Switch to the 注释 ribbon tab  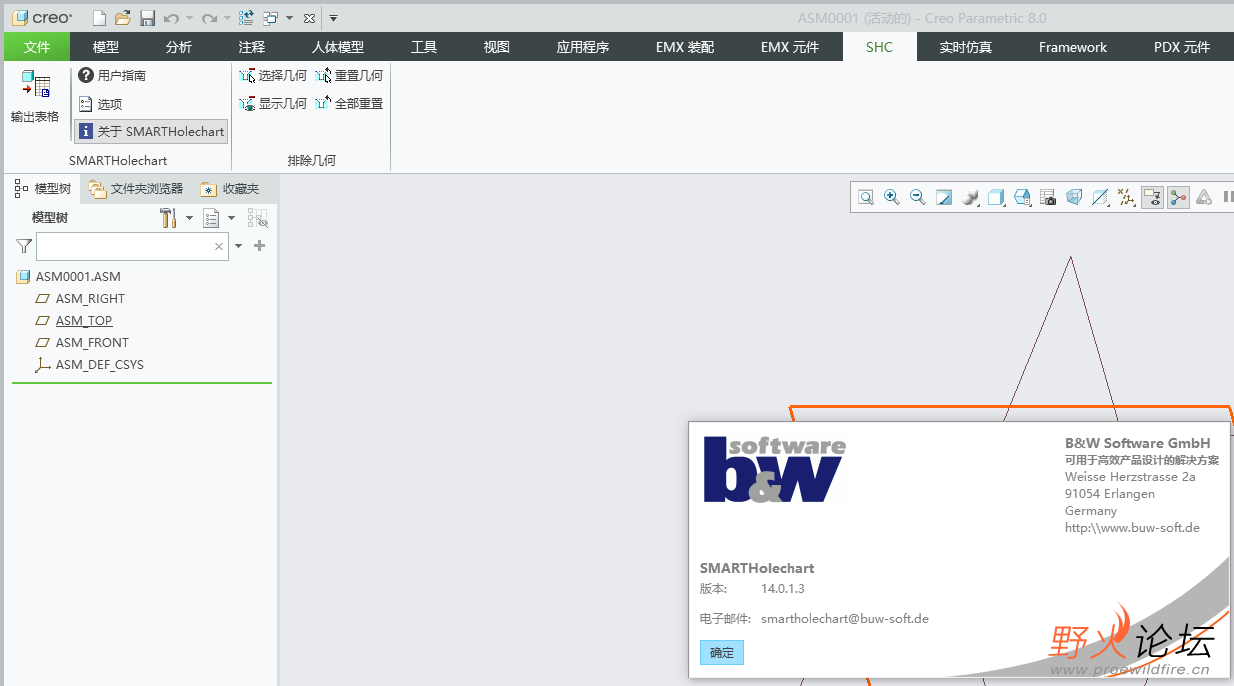252,47
